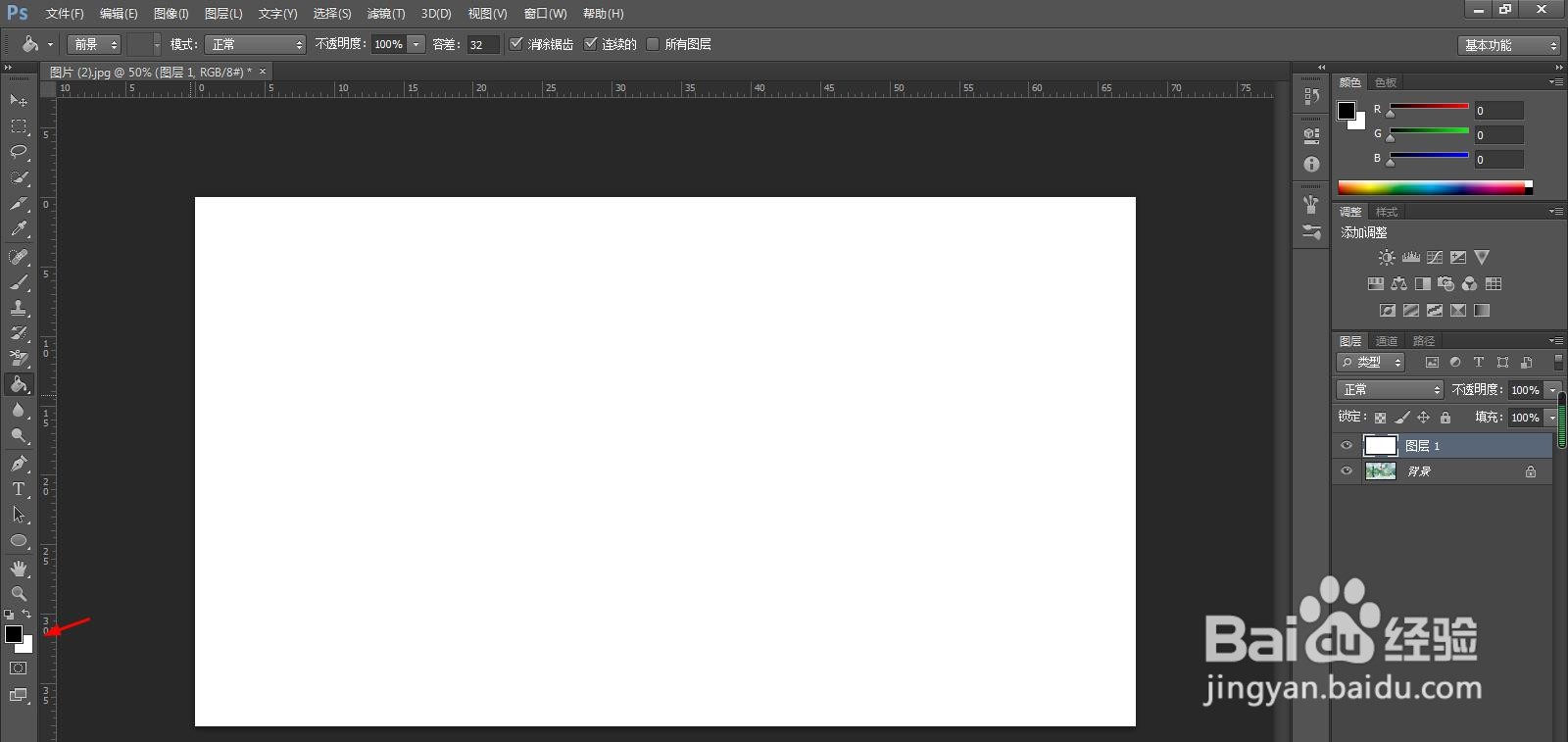Open the layer opacity dropdown arrow
The height and width of the screenshot is (742, 1568).
point(1552,390)
